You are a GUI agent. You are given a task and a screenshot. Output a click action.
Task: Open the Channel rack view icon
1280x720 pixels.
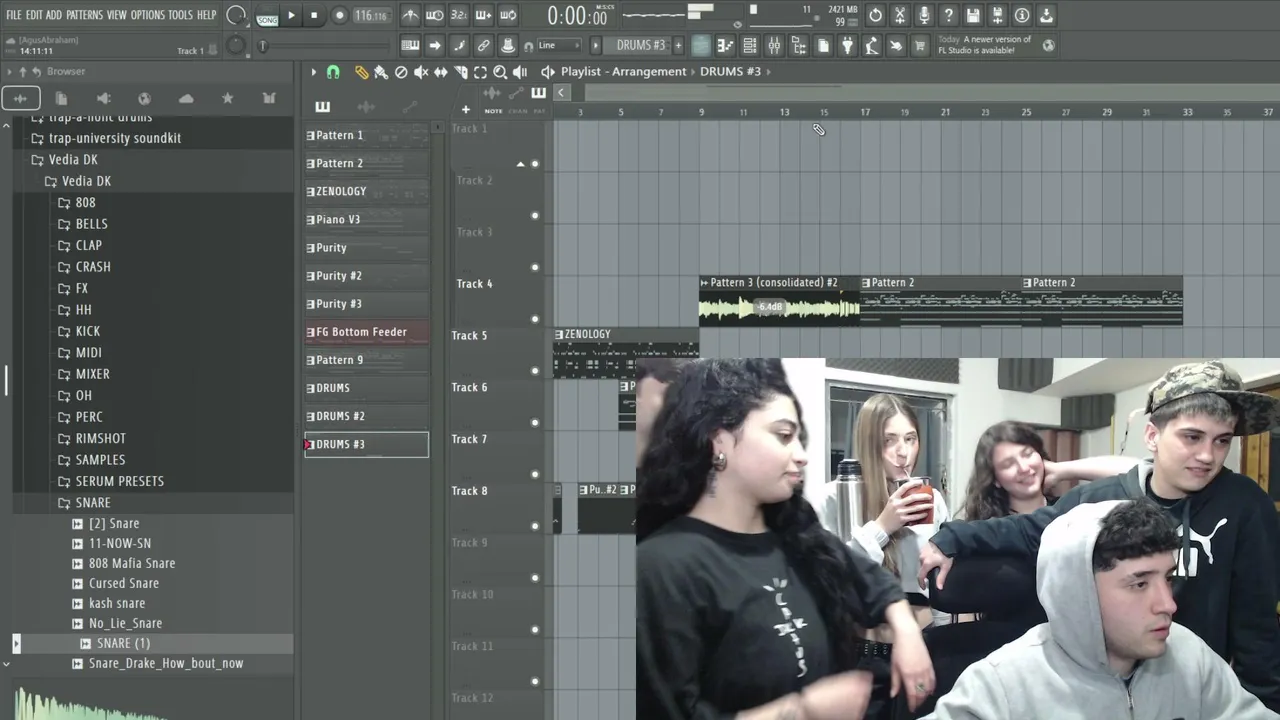pyautogui.click(x=749, y=45)
